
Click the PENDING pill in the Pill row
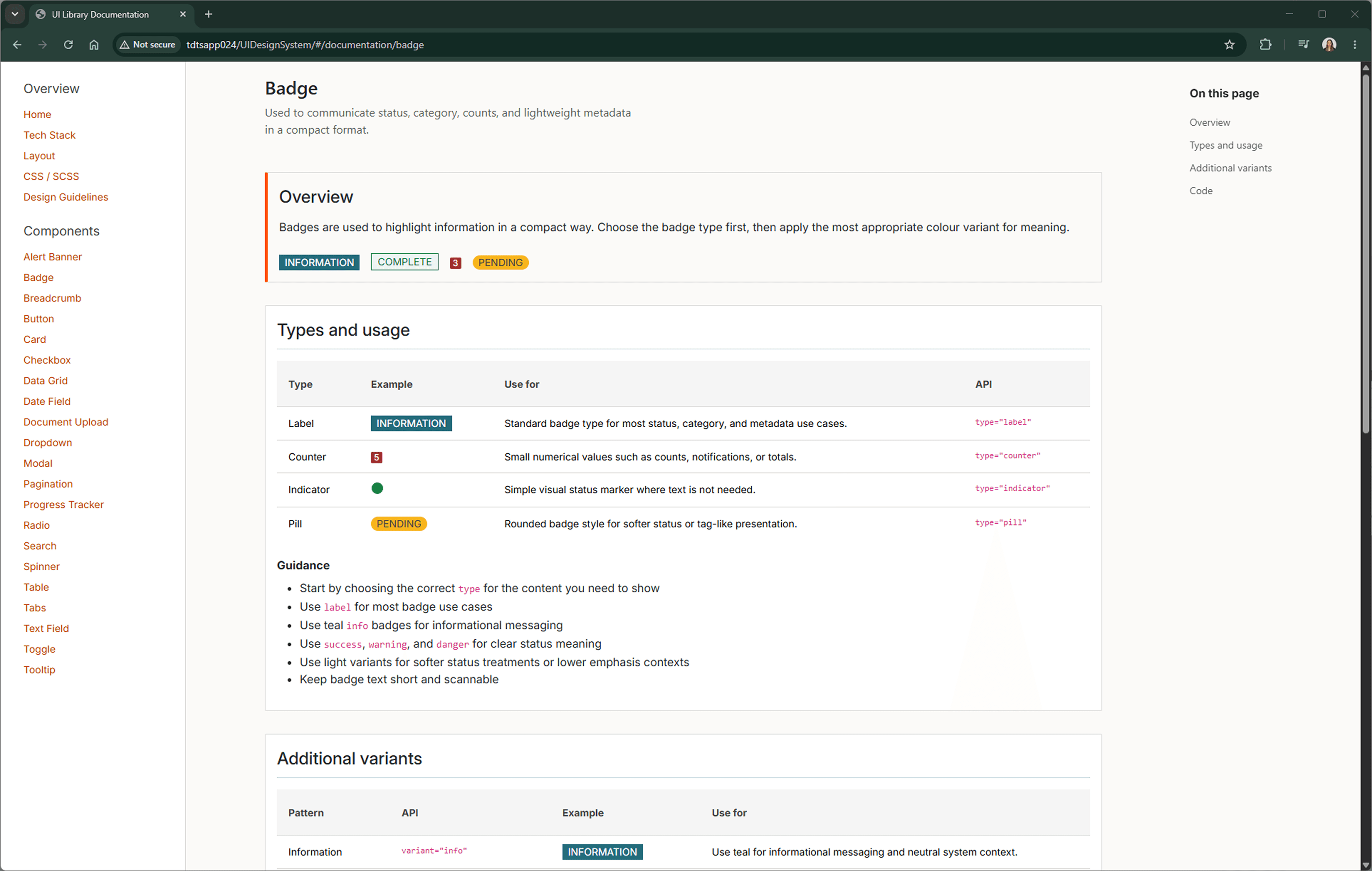point(399,524)
